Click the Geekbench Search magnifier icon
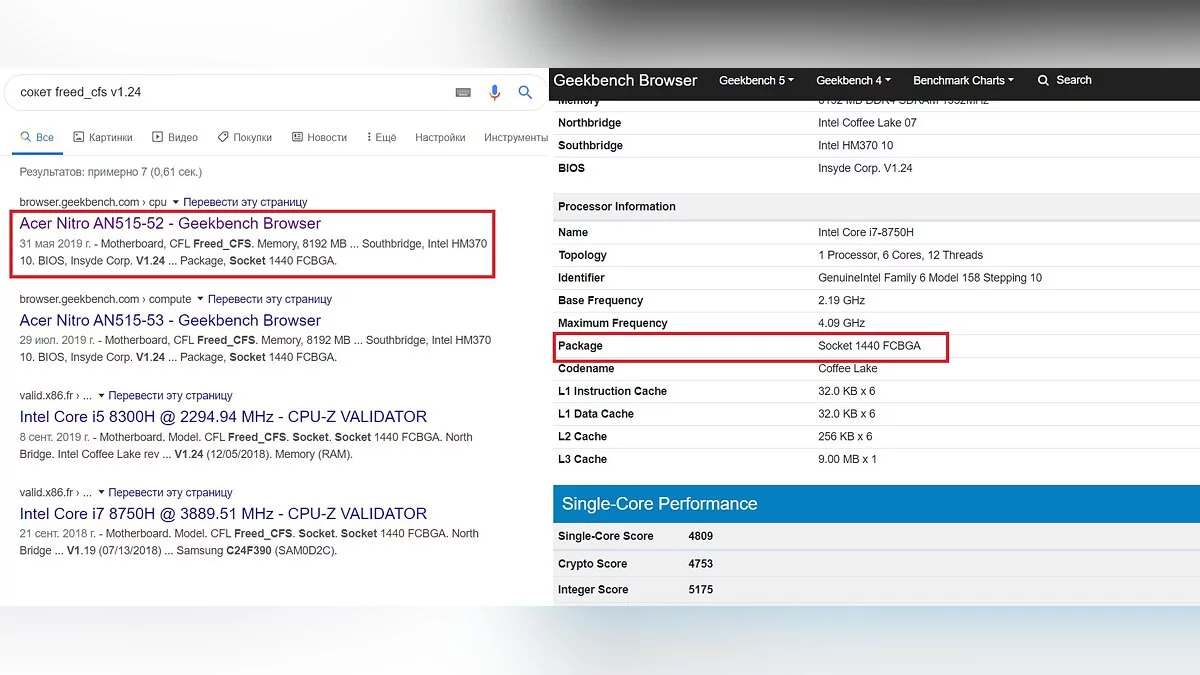This screenshot has height=675, width=1200. coord(1044,80)
